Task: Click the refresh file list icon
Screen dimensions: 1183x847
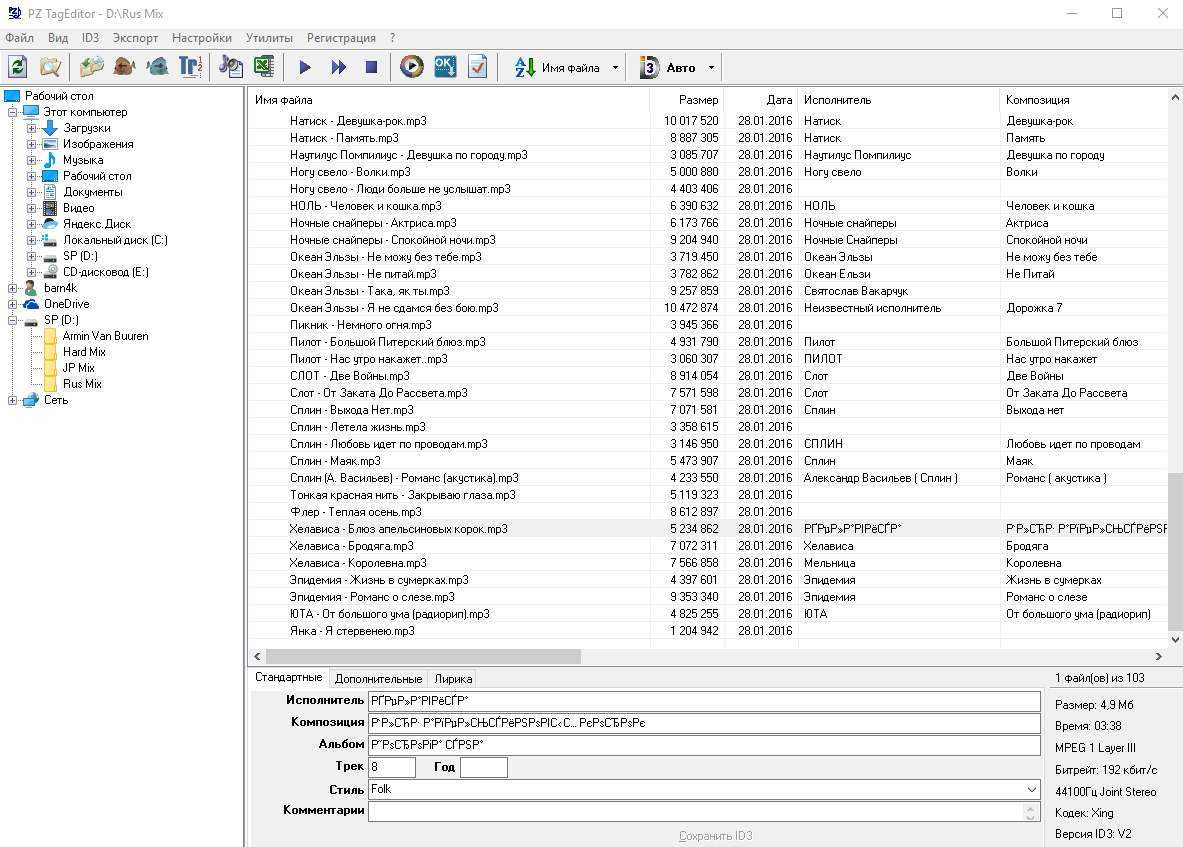Action: pos(18,67)
